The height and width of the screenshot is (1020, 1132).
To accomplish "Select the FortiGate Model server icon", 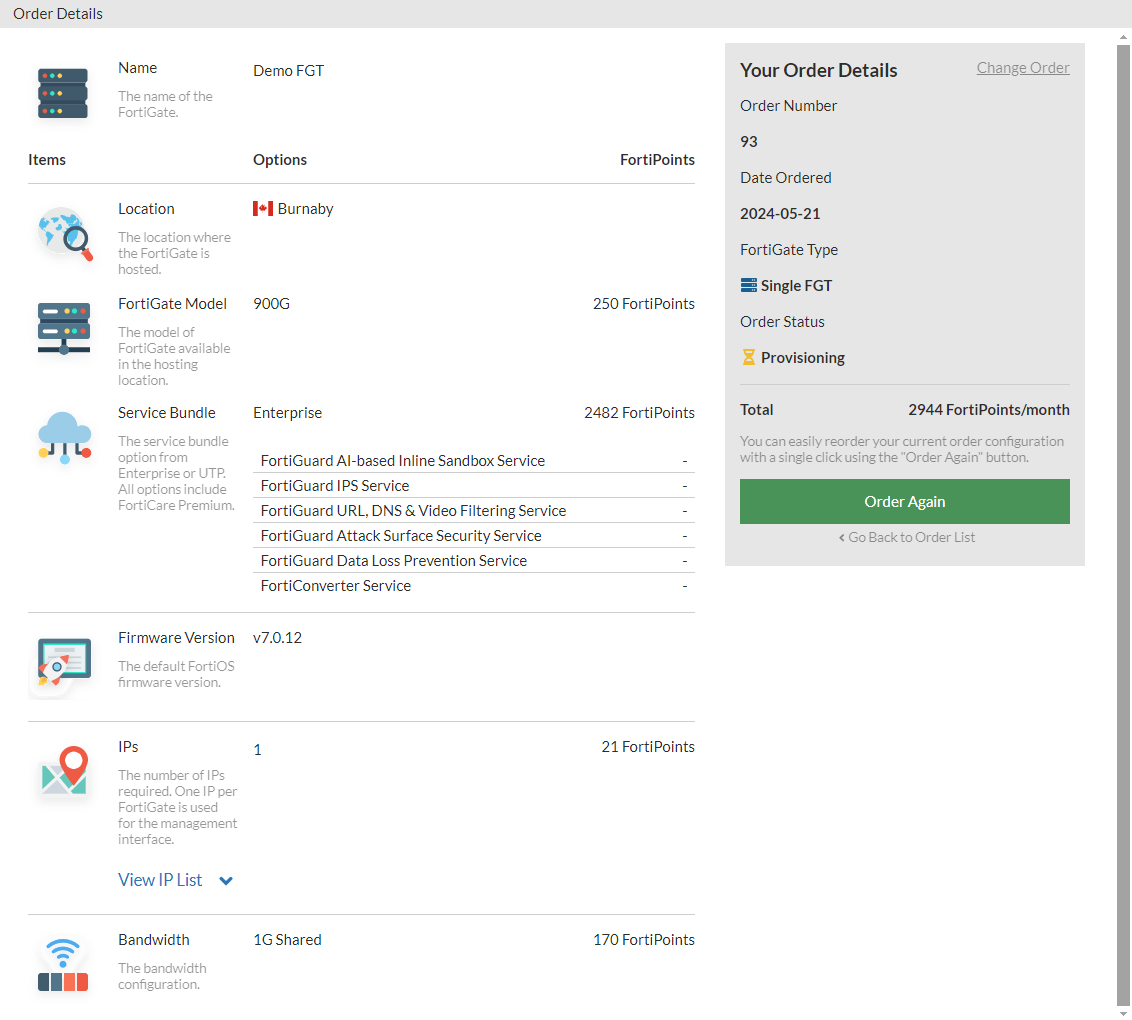I will [62, 328].
